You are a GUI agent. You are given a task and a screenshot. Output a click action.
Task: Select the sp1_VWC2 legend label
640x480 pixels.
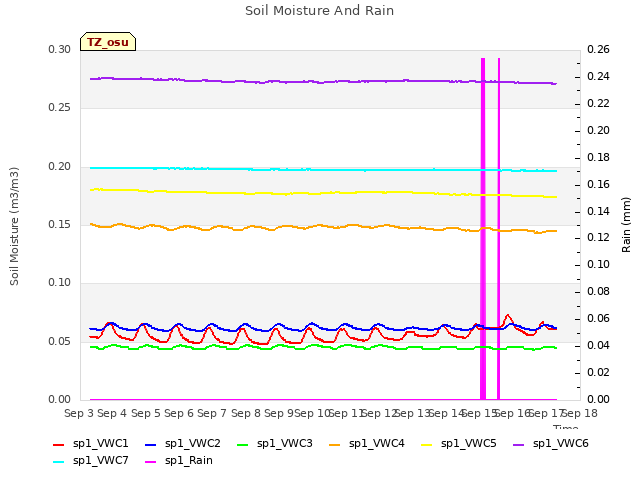point(193,444)
